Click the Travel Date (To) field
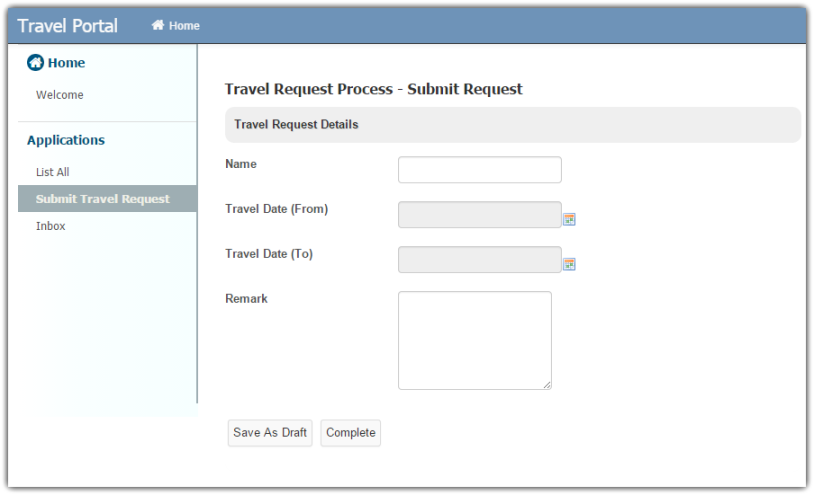 click(x=479, y=260)
